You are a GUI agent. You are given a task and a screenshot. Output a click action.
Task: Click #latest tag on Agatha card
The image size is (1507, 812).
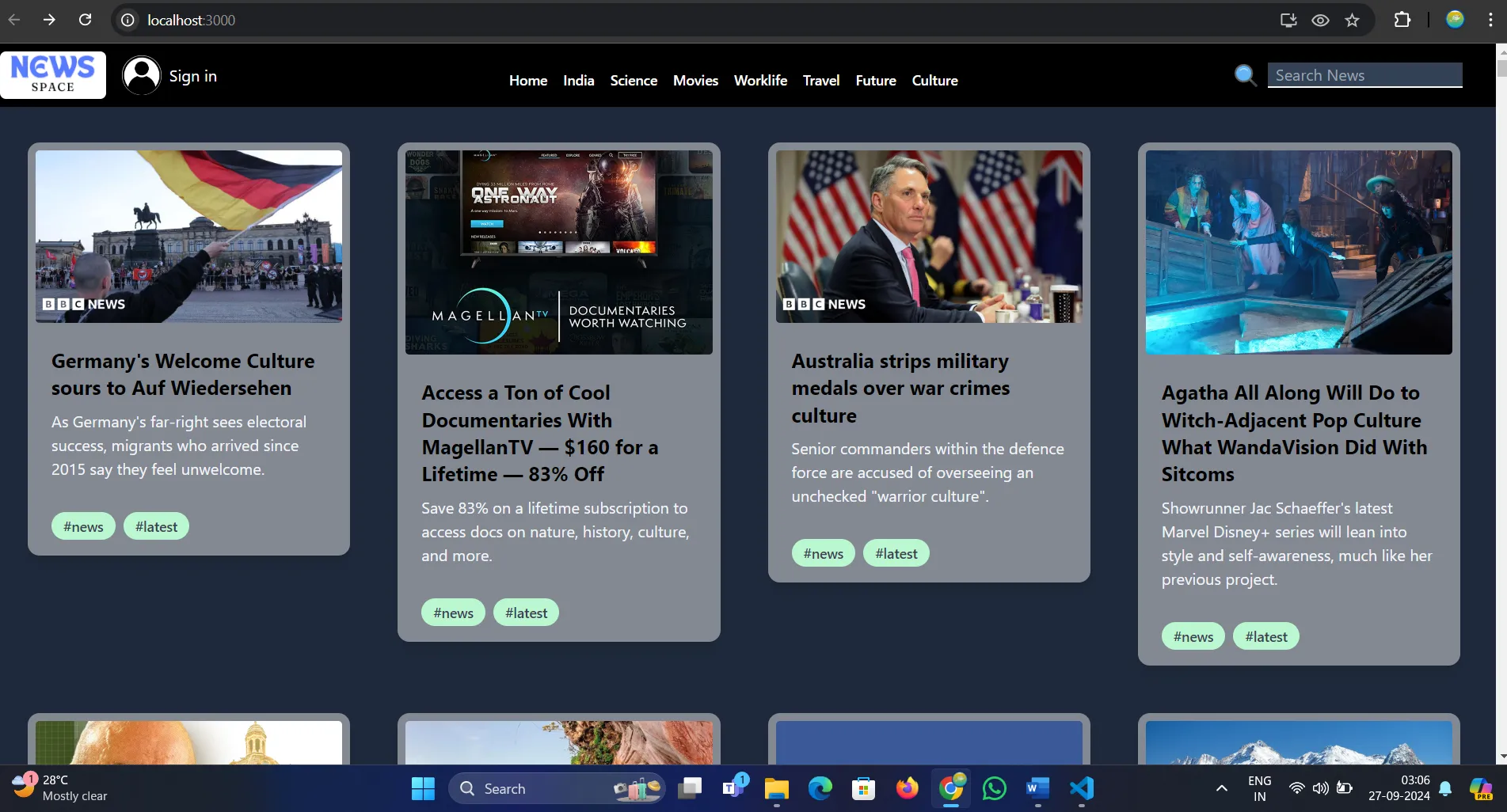coord(1265,636)
